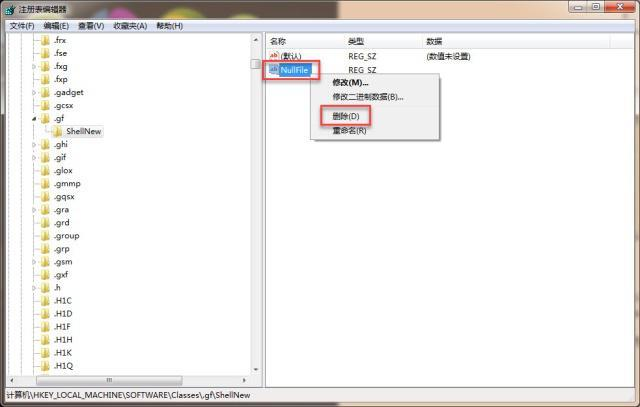The width and height of the screenshot is (640, 407).
Task: Select the .H1C key folder icon
Action: (45, 301)
